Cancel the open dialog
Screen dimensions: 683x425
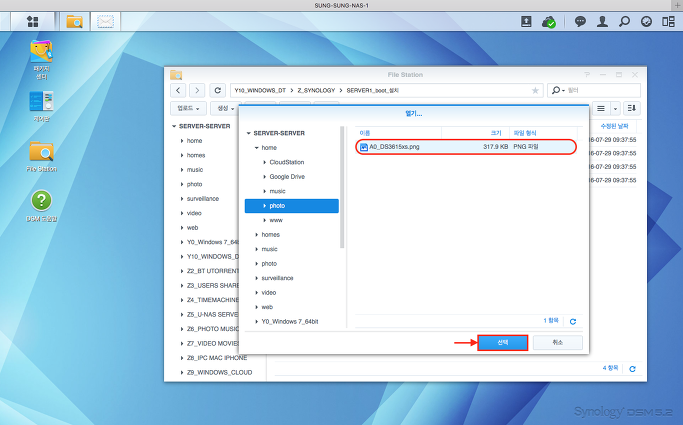[558, 343]
